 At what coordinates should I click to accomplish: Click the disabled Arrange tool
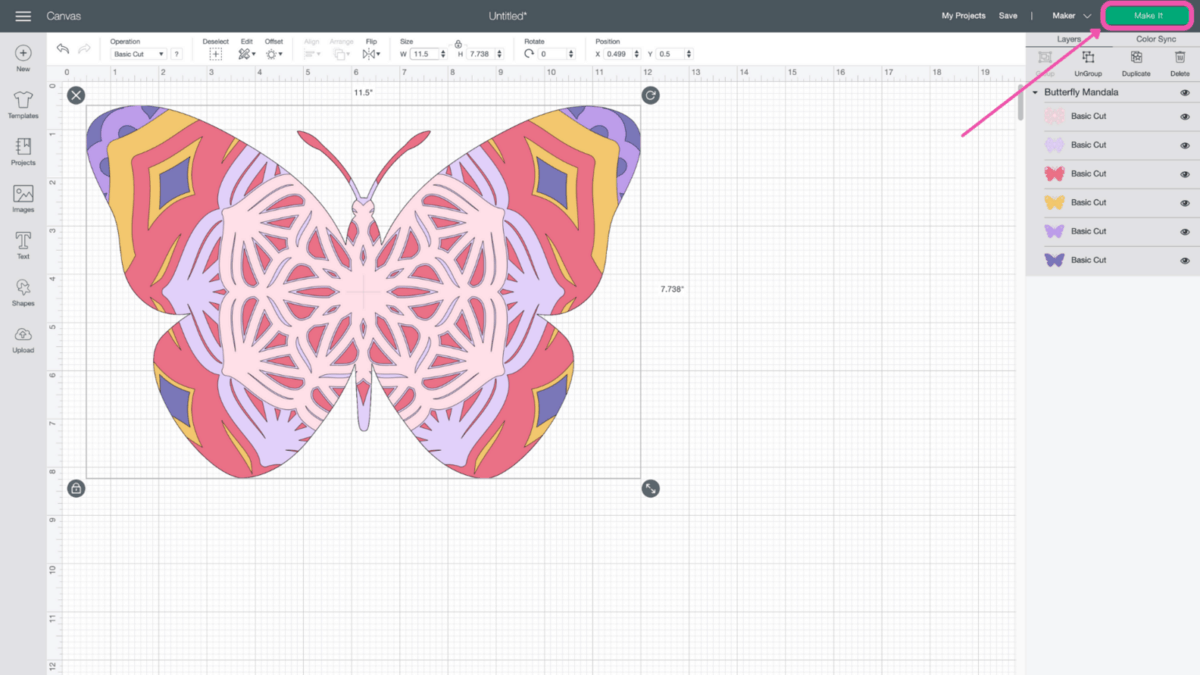(341, 50)
